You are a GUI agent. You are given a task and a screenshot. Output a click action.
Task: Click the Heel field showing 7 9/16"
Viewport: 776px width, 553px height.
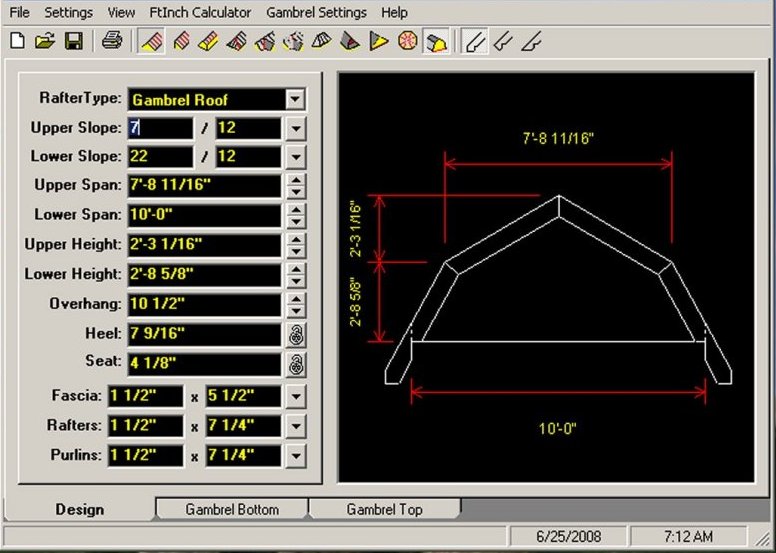coord(204,335)
